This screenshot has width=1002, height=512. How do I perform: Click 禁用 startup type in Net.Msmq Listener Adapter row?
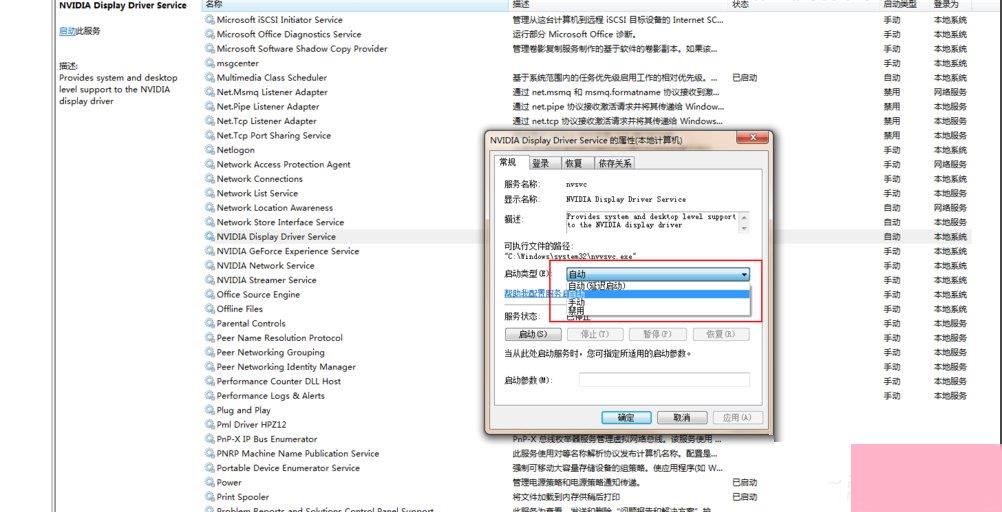coord(891,92)
